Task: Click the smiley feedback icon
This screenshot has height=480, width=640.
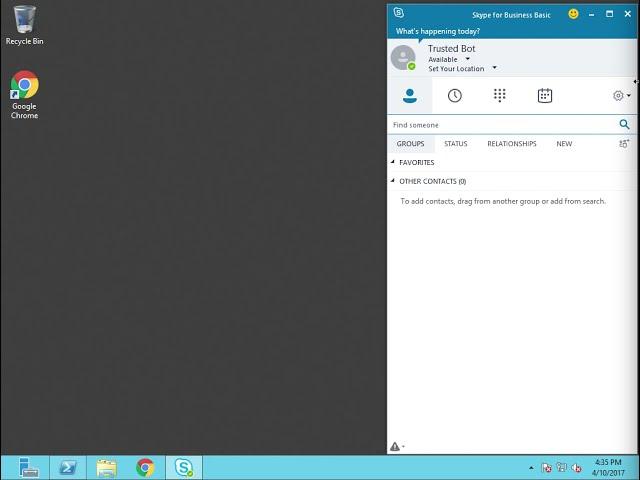Action: point(573,14)
